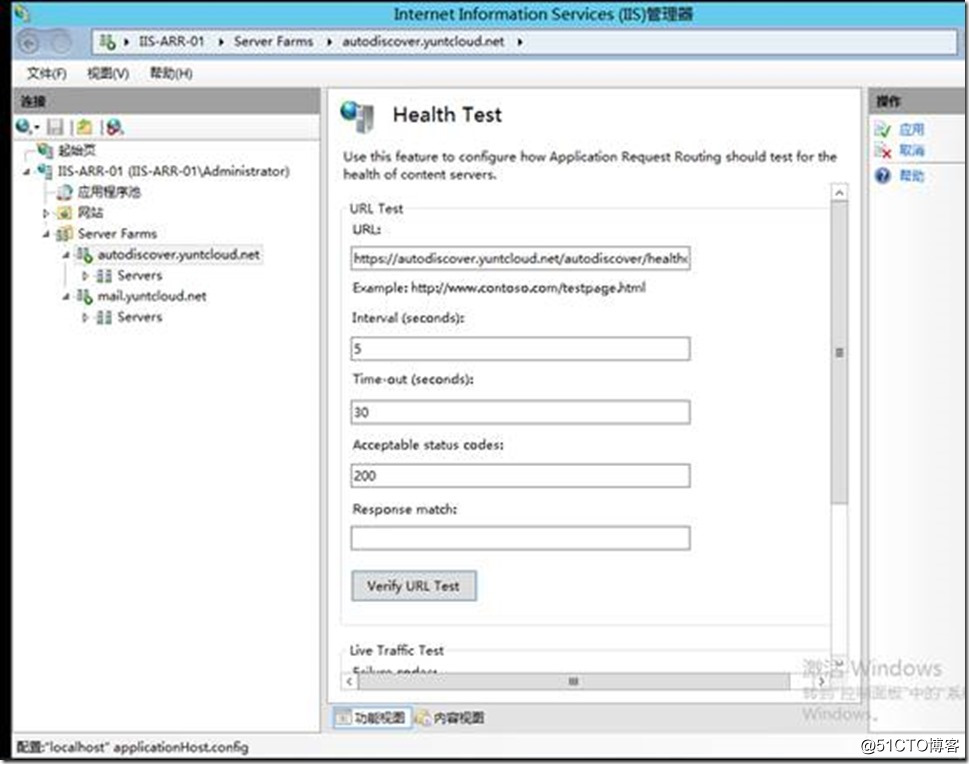Click the Acceptable status codes field
The image size is (969, 764).
[520, 476]
